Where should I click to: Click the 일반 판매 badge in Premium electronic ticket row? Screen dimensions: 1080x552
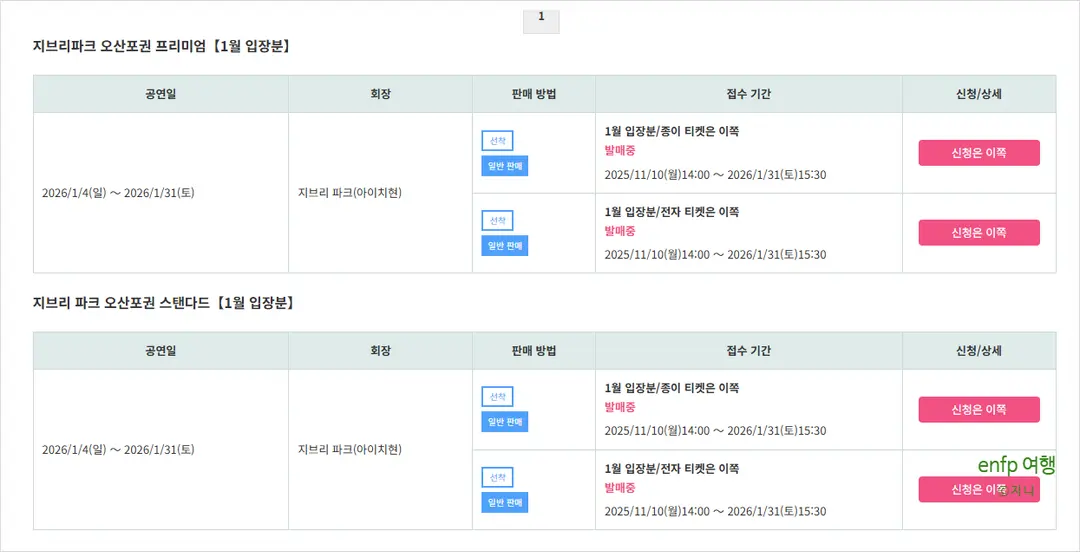pyautogui.click(x=505, y=246)
